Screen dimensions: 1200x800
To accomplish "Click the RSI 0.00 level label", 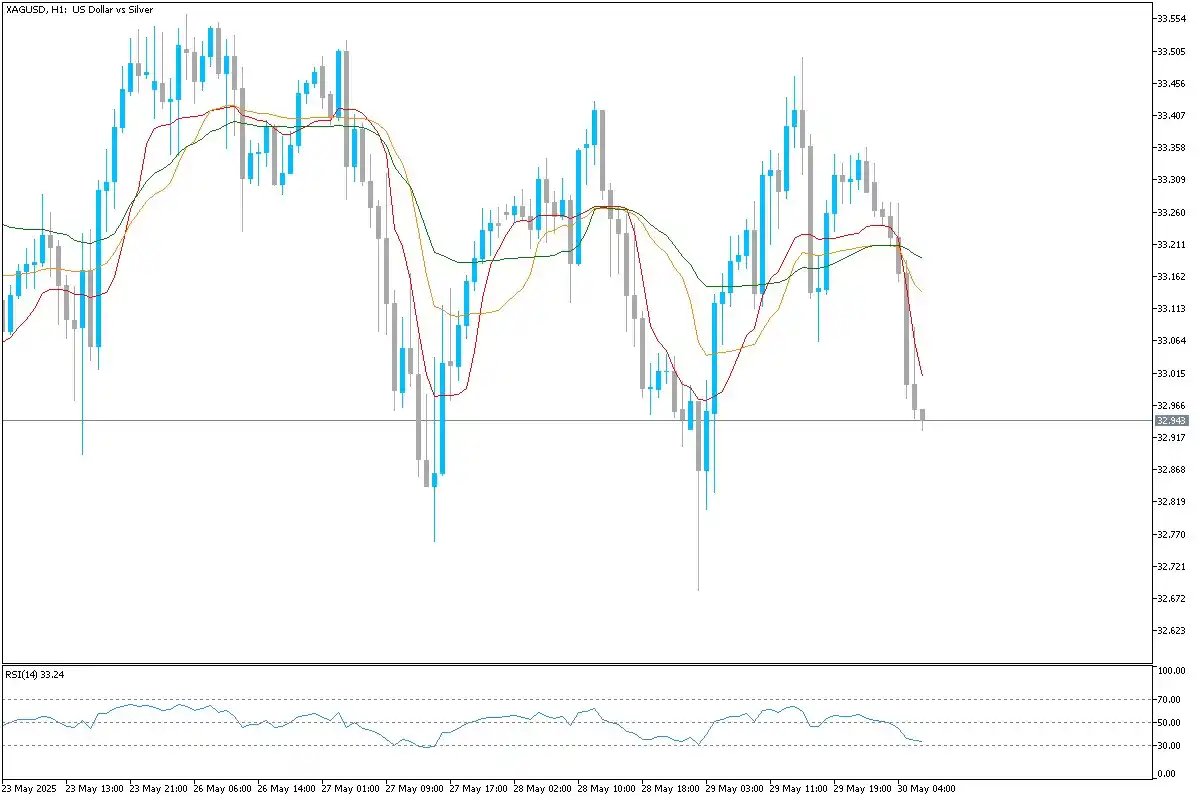I will coord(1167,774).
